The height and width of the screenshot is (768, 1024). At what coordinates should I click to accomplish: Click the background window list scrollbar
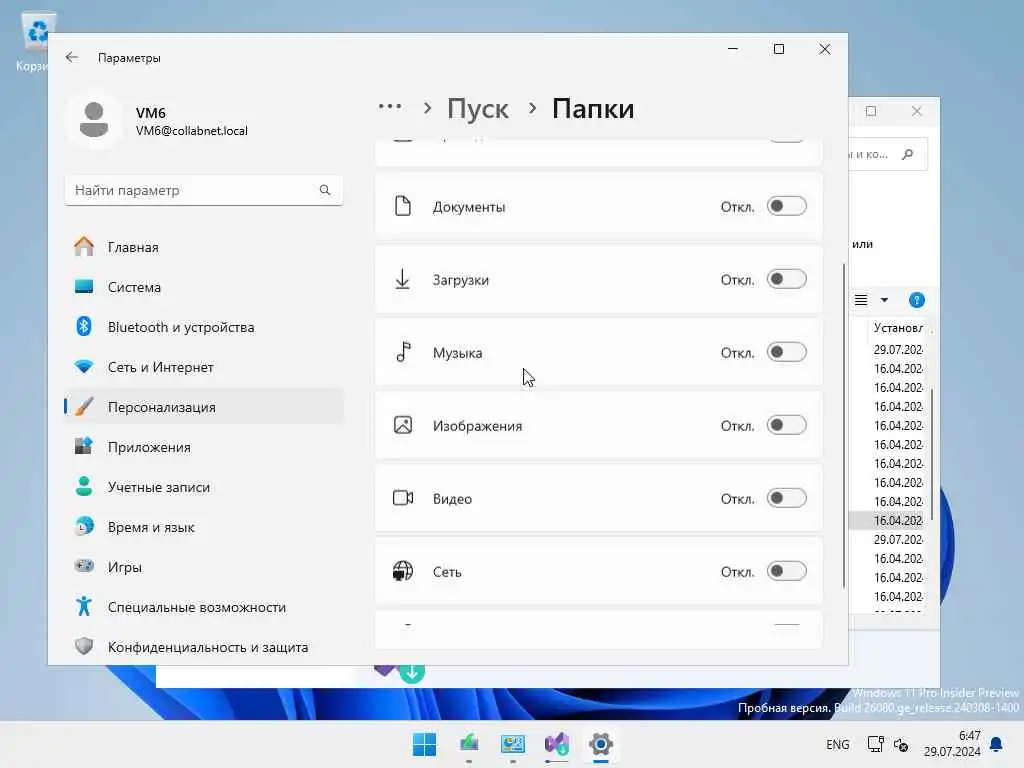click(932, 454)
